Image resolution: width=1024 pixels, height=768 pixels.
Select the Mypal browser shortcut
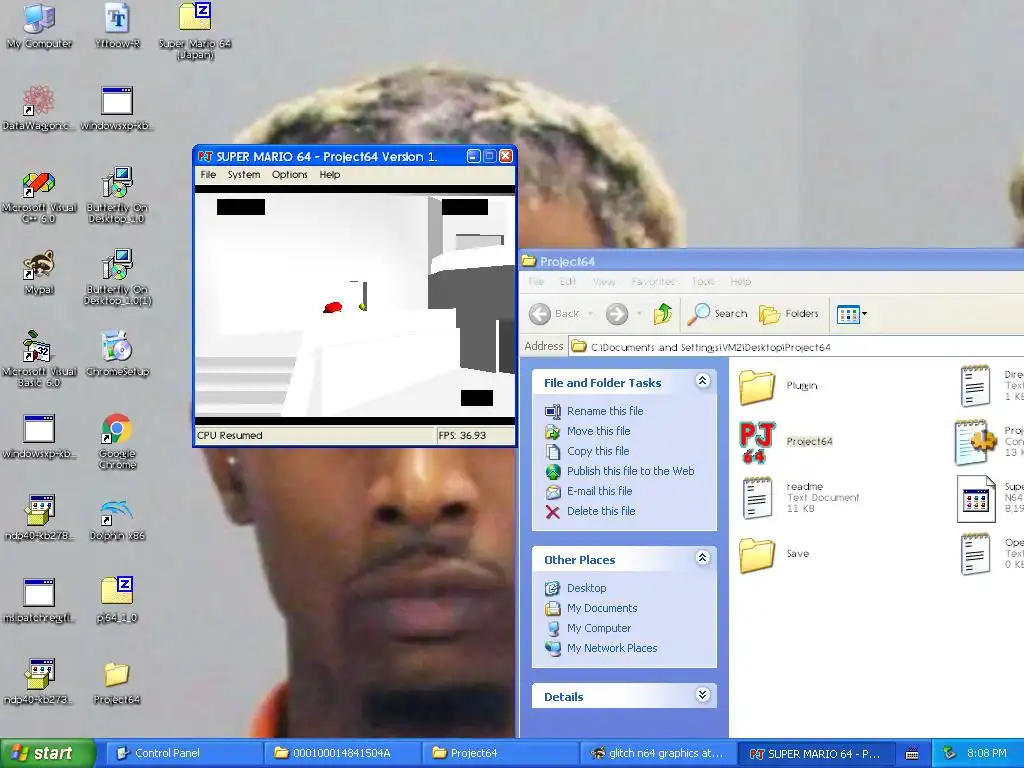(x=39, y=272)
